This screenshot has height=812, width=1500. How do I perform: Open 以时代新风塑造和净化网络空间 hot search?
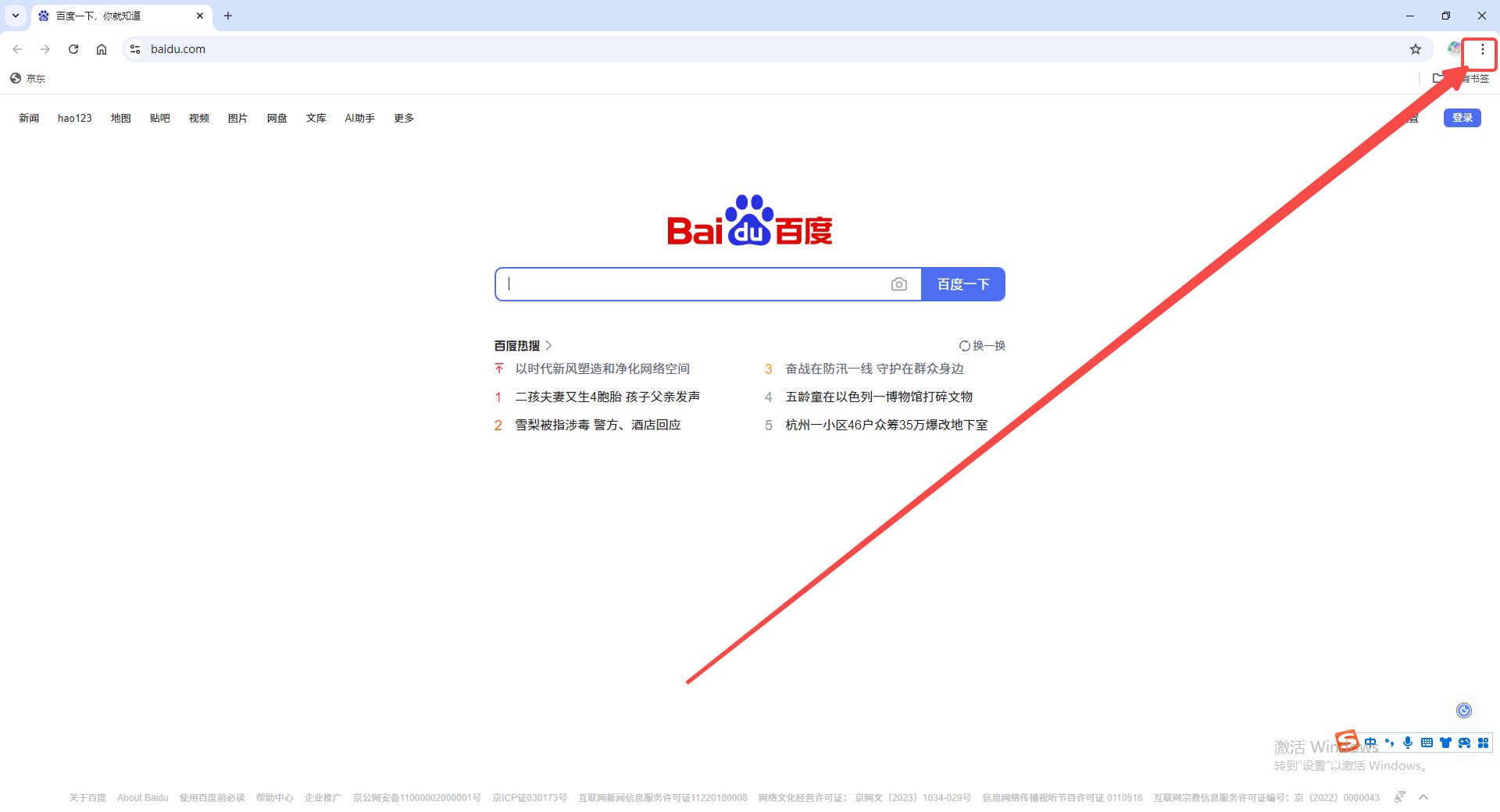tap(602, 369)
